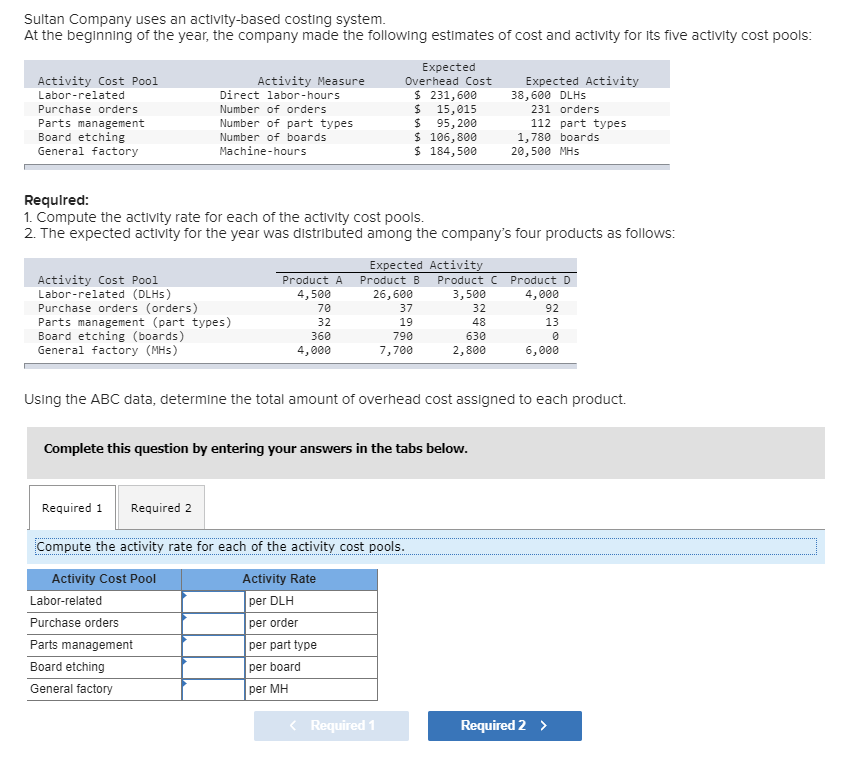Select the Required 1 tab
Viewport: 845px width, 774px height.
71,507
